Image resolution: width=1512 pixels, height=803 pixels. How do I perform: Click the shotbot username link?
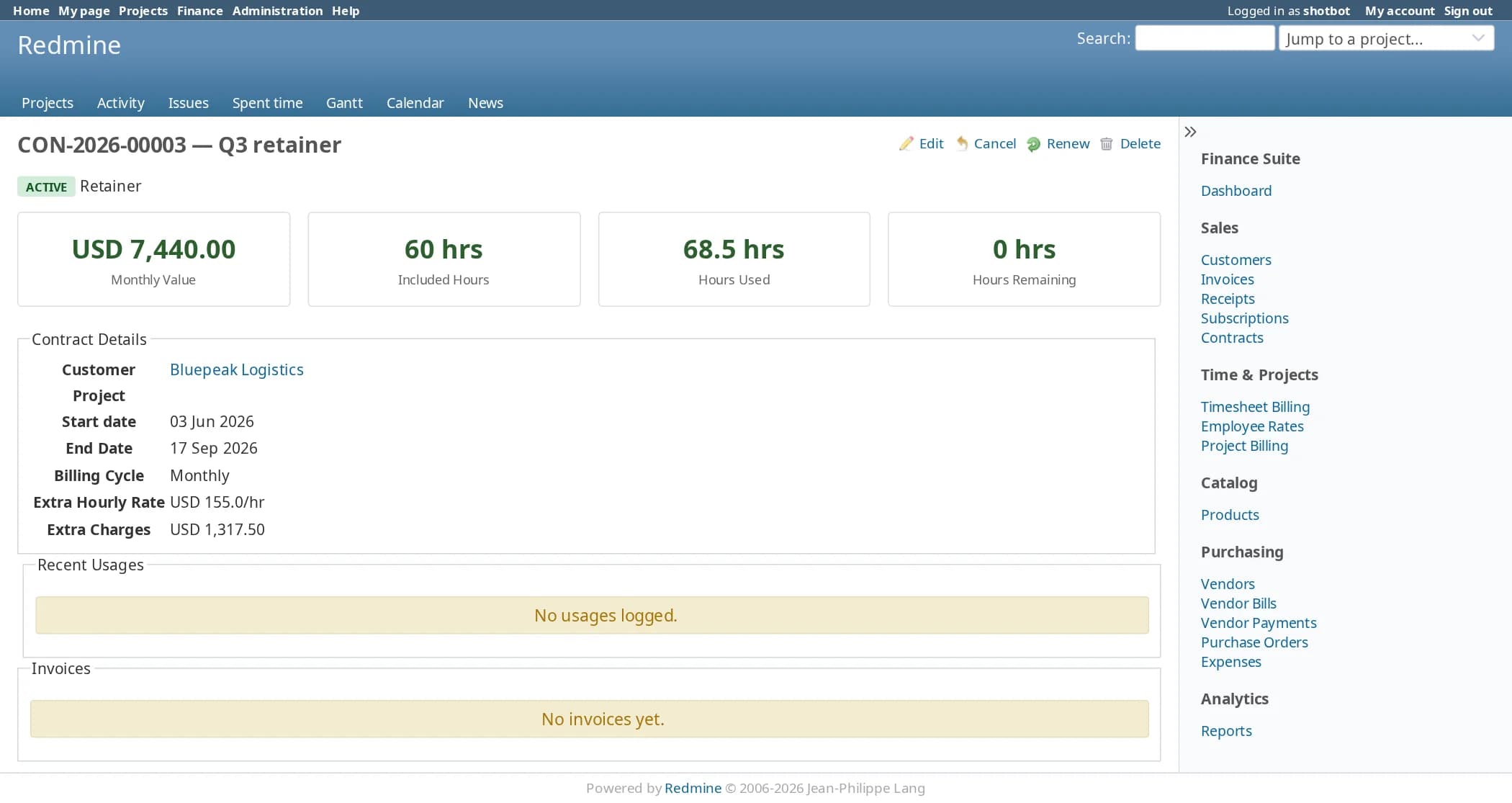pyautogui.click(x=1326, y=11)
